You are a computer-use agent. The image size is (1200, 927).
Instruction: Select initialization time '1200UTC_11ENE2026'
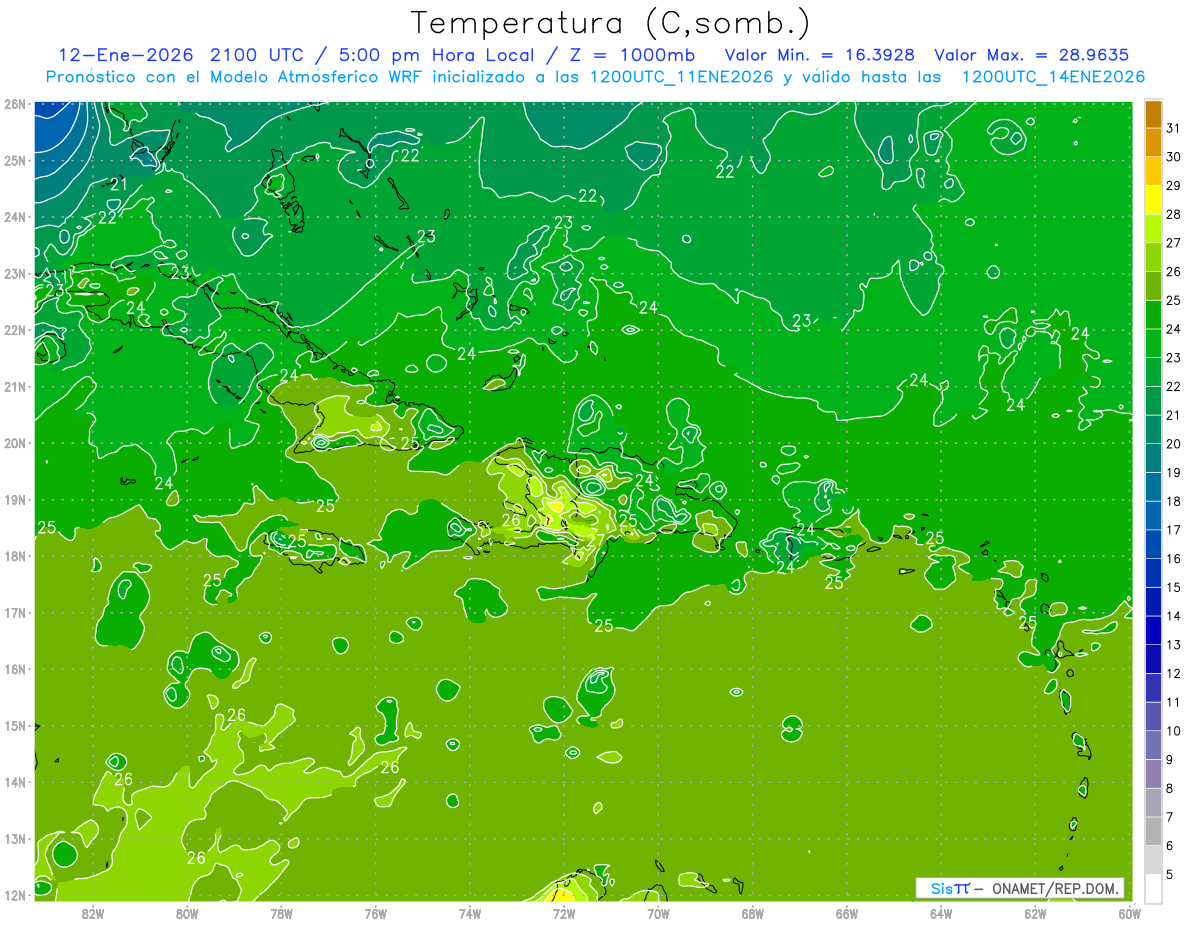click(680, 77)
